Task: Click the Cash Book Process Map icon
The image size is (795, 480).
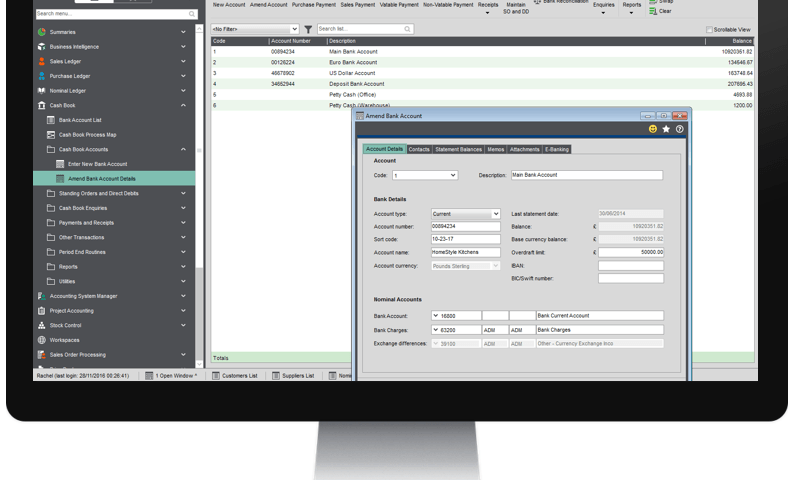Action: pos(51,135)
